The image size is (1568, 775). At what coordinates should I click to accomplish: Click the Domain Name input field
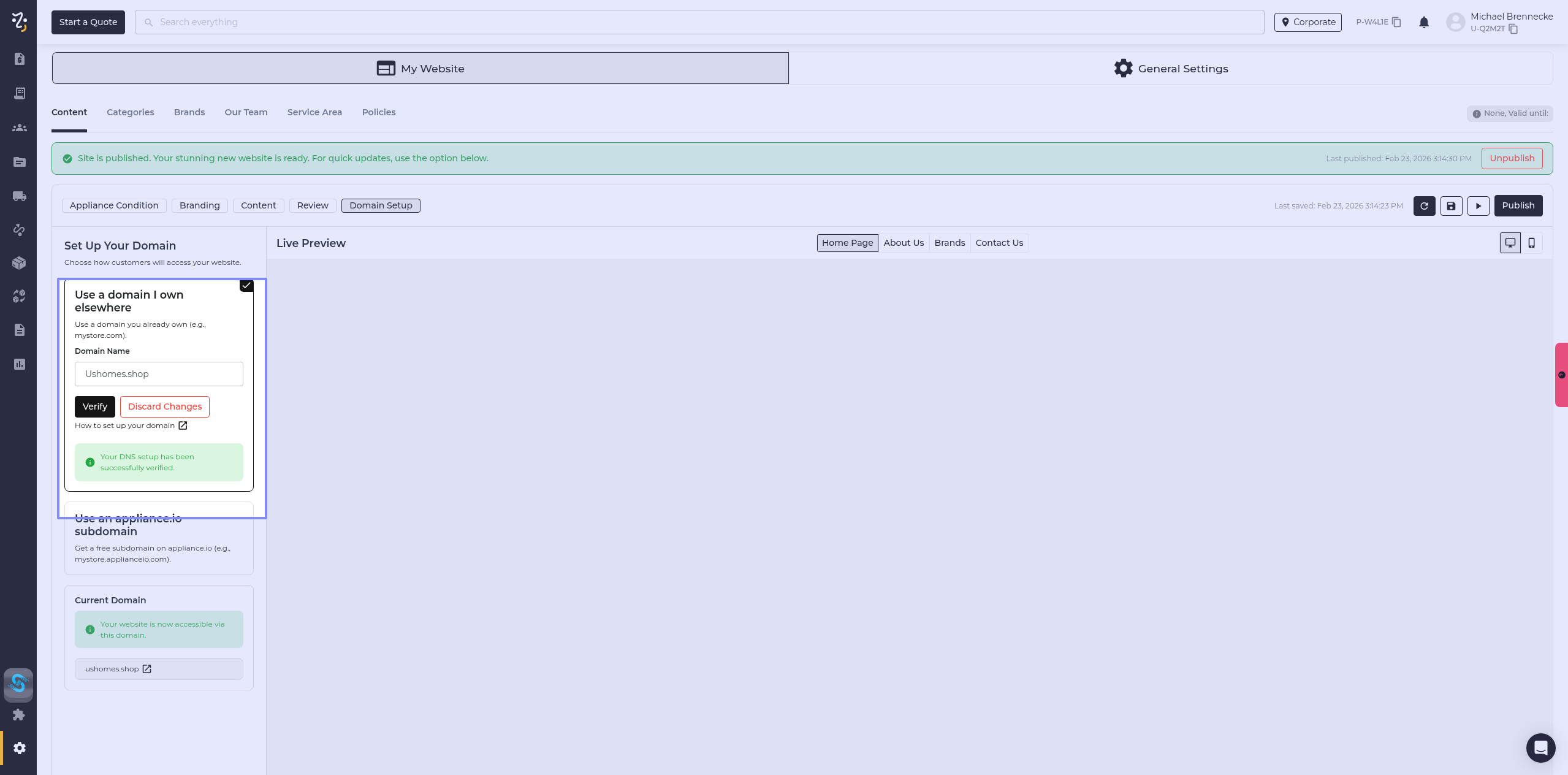click(x=159, y=374)
